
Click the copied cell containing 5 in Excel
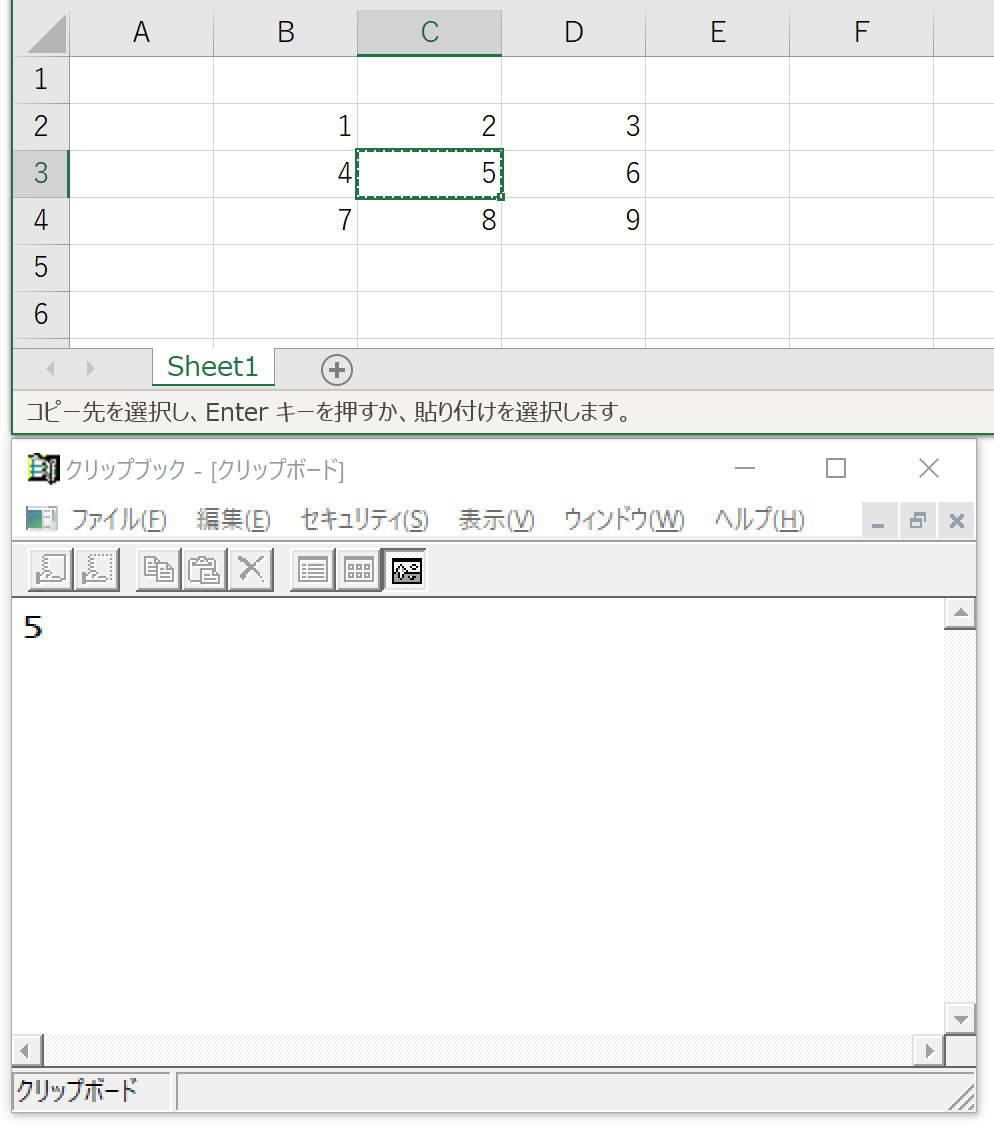click(430, 173)
